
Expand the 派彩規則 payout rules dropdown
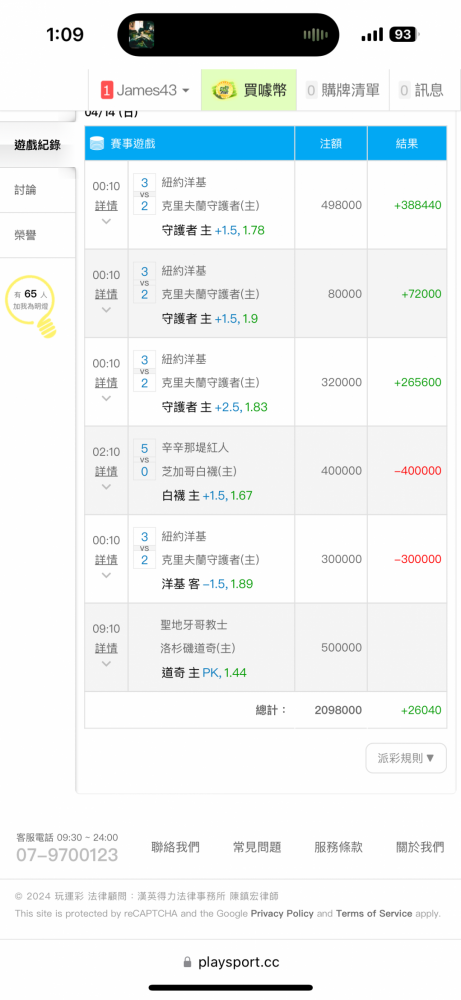pyautogui.click(x=406, y=758)
